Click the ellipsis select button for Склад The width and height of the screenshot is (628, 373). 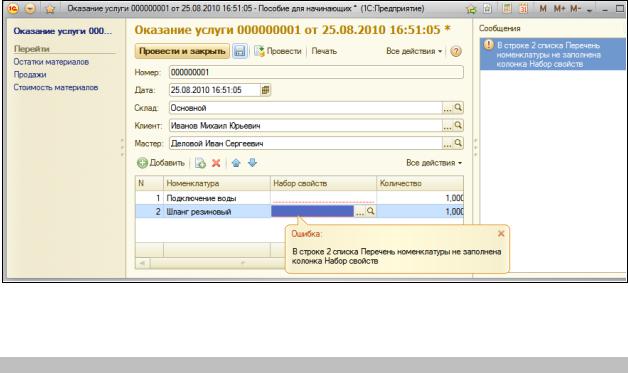point(447,108)
